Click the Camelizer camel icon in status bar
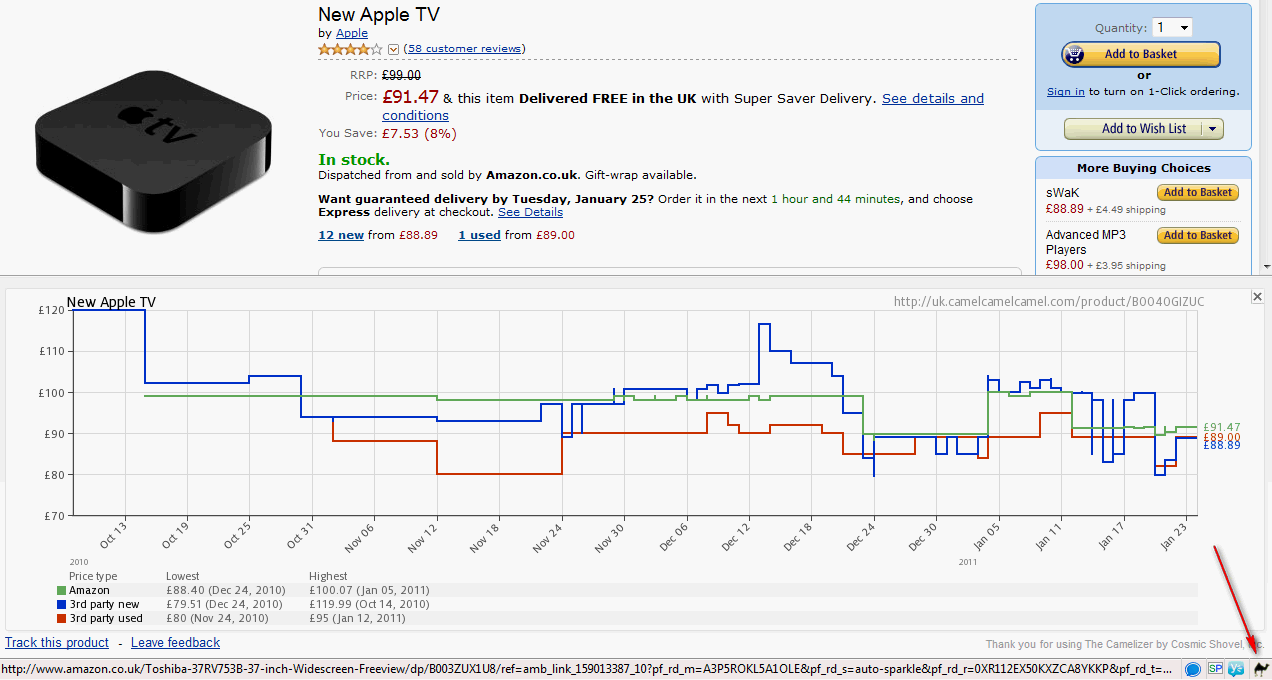Screen dimensions: 1272x680 [x=1261, y=669]
